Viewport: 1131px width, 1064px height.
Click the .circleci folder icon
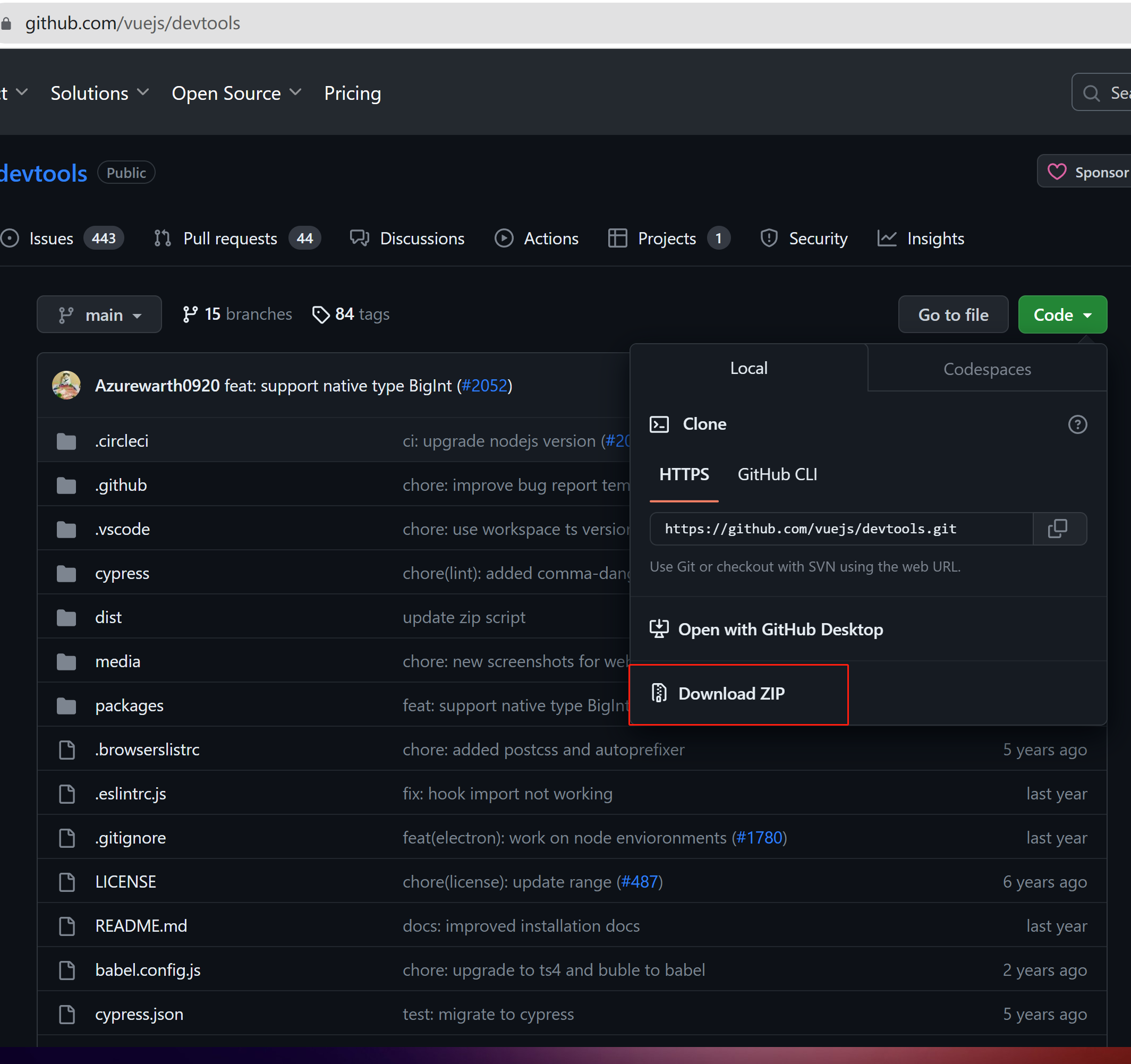point(66,441)
